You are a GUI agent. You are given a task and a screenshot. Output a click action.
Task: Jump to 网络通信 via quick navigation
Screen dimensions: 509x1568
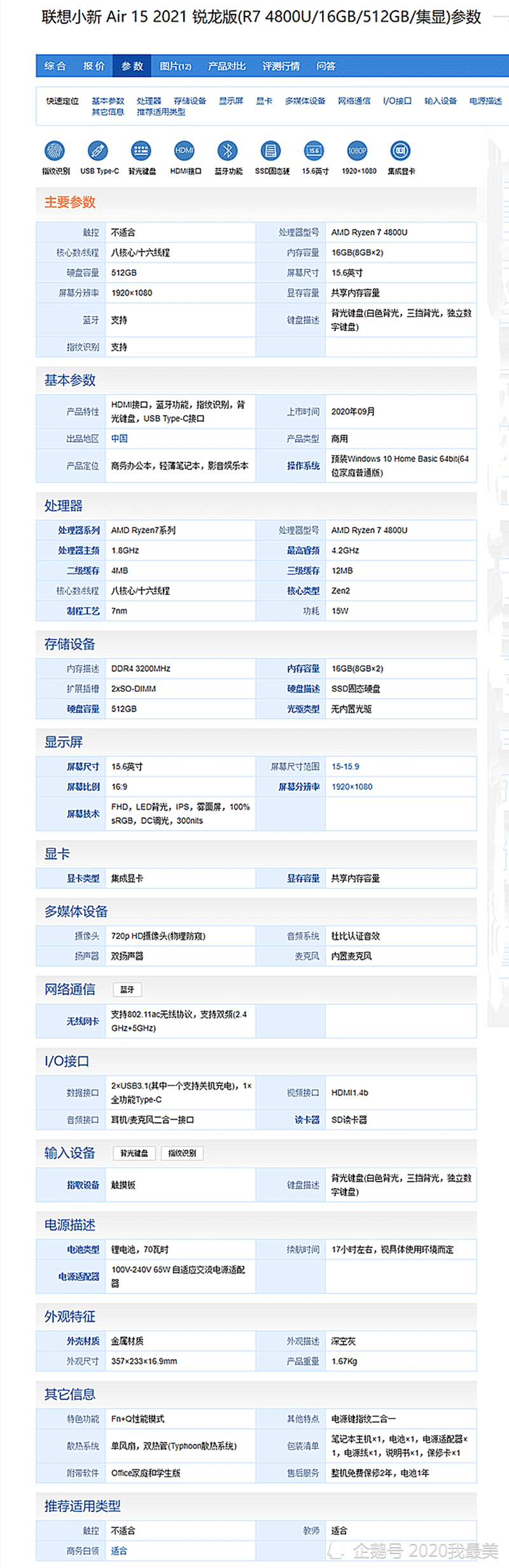(x=354, y=101)
